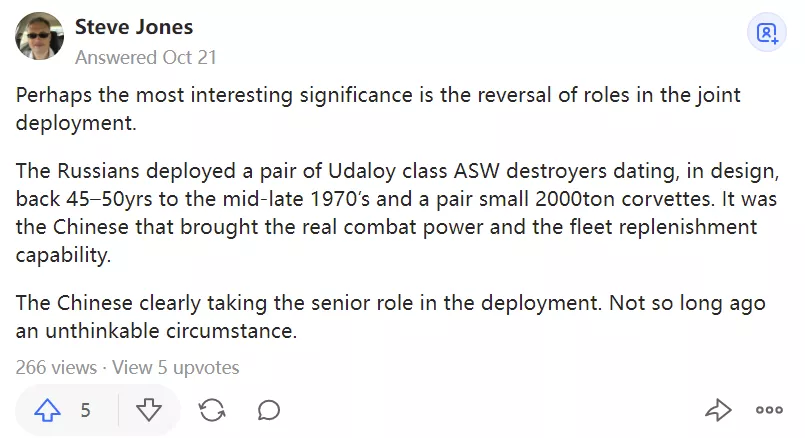Viewport: 805px width, 438px height.
Task: Open comments with the speech bubble icon
Action: [268, 409]
